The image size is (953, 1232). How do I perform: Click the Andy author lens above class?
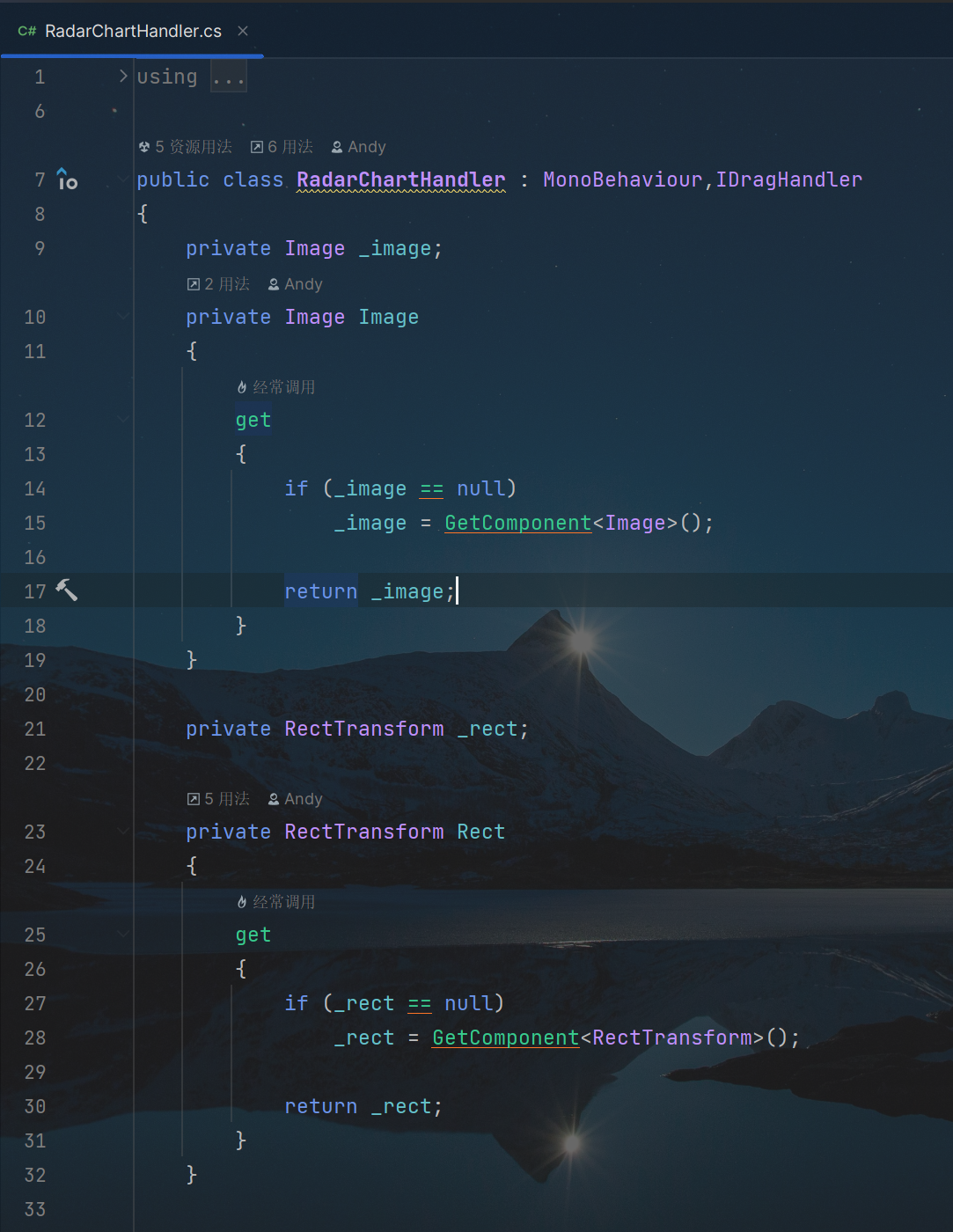click(367, 147)
